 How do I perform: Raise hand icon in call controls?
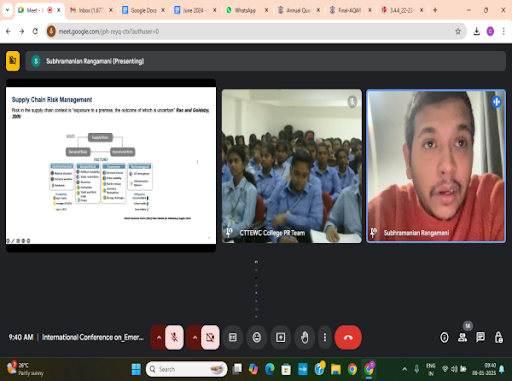tap(305, 337)
